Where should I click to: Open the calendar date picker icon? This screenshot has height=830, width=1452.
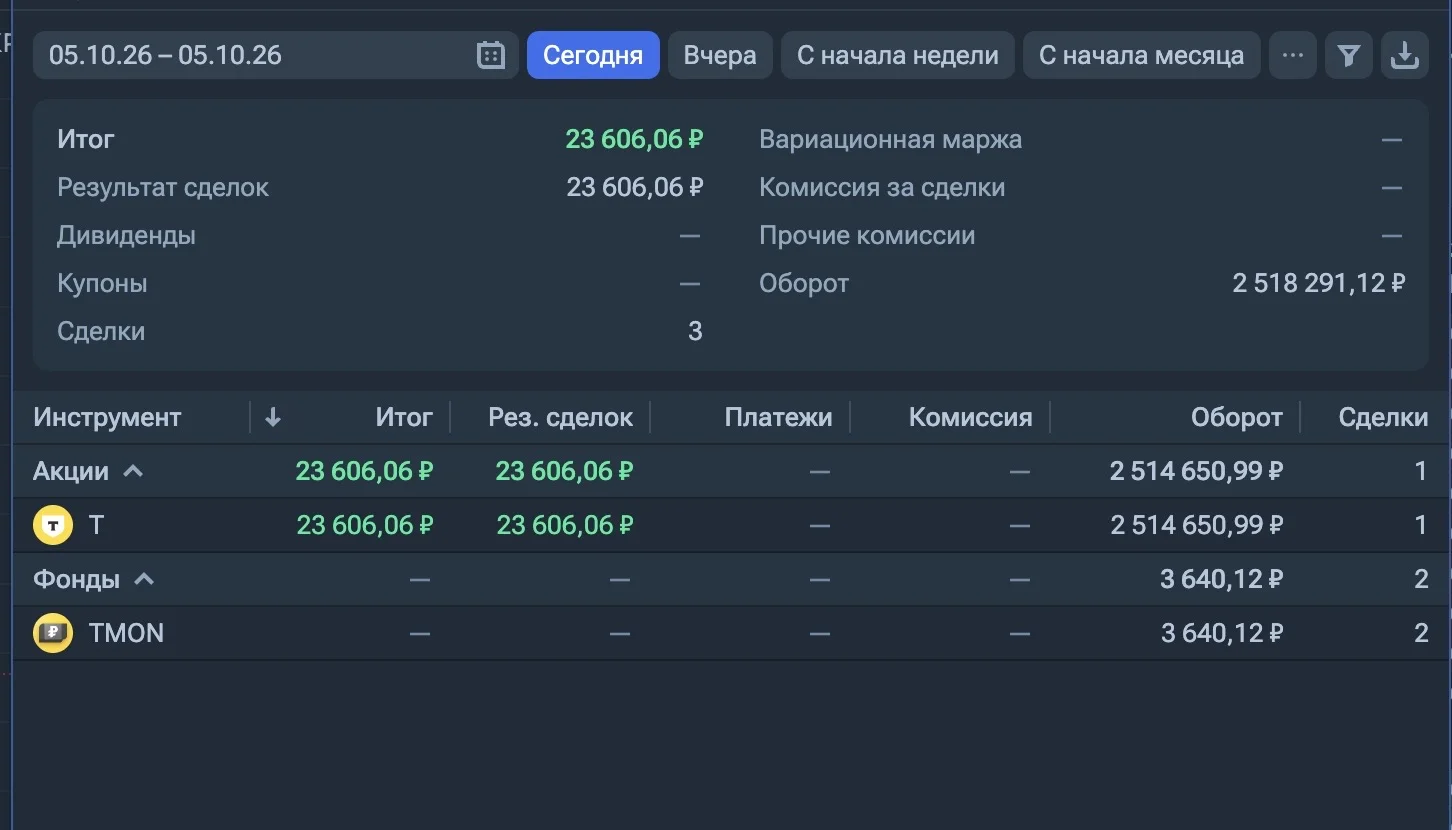point(490,55)
